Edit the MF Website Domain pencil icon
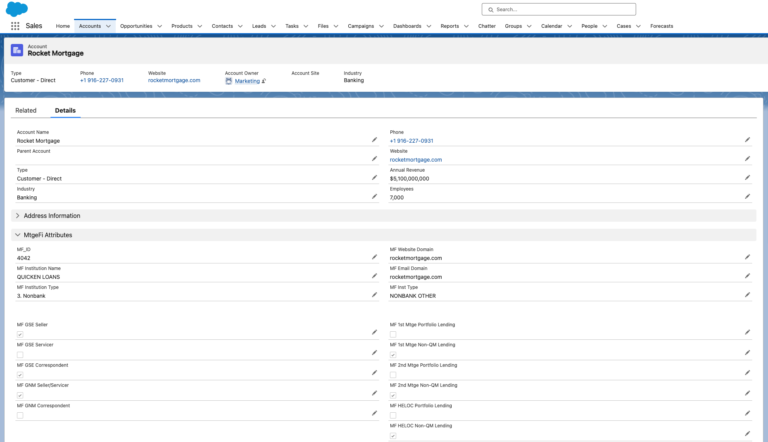 click(747, 257)
